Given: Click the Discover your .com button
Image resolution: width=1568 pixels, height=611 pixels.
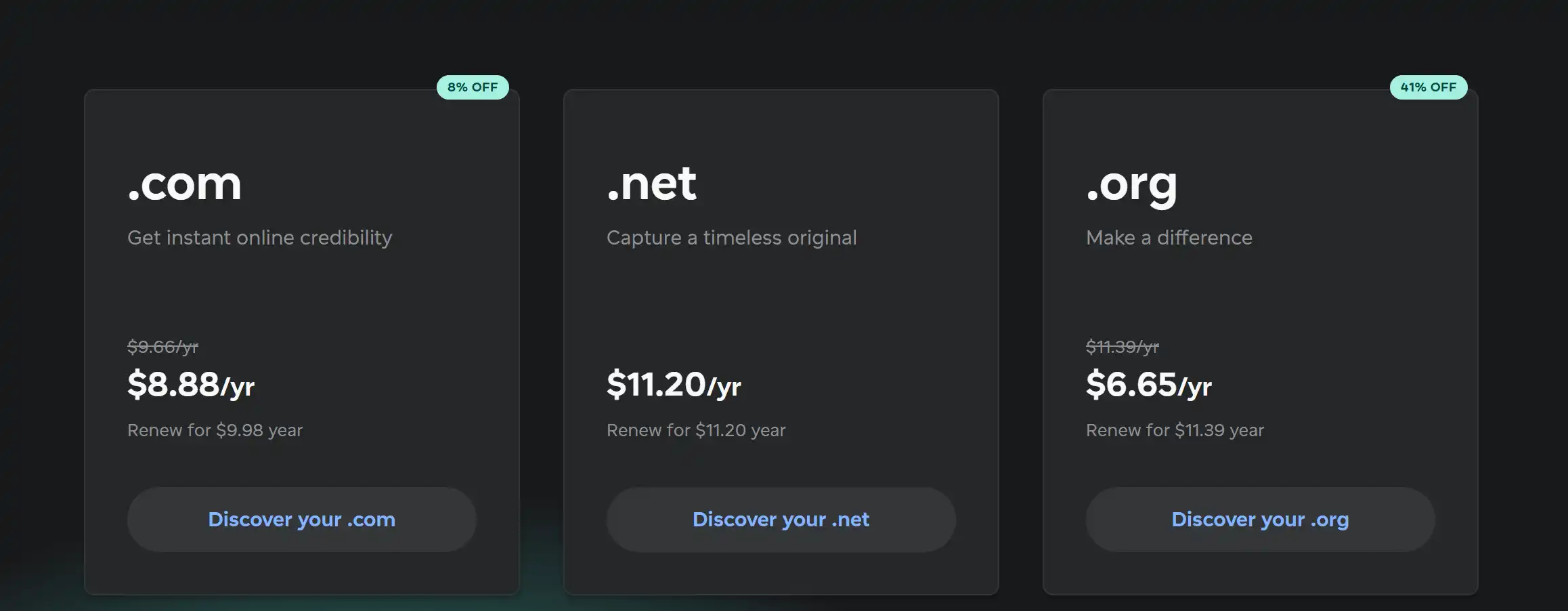Looking at the screenshot, I should pos(301,520).
